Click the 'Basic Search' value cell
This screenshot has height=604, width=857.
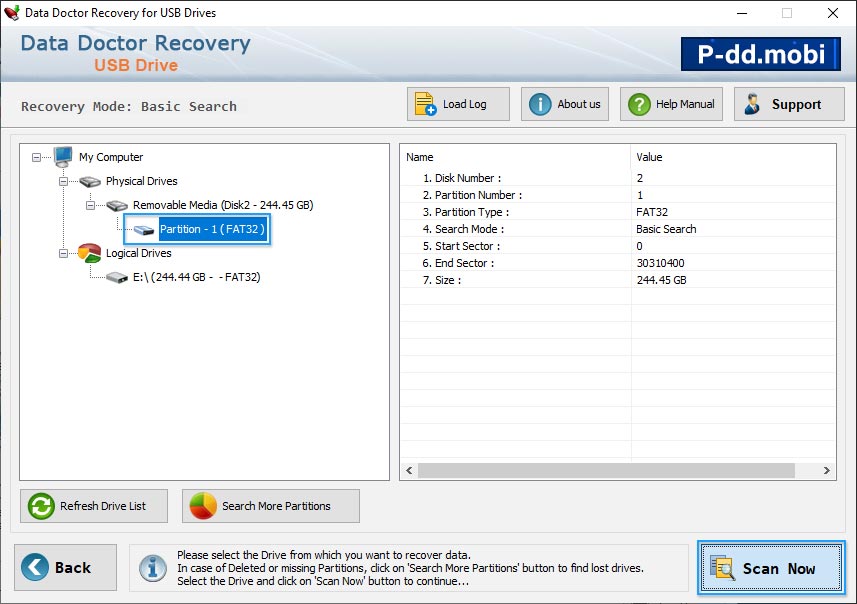pyautogui.click(x=666, y=229)
